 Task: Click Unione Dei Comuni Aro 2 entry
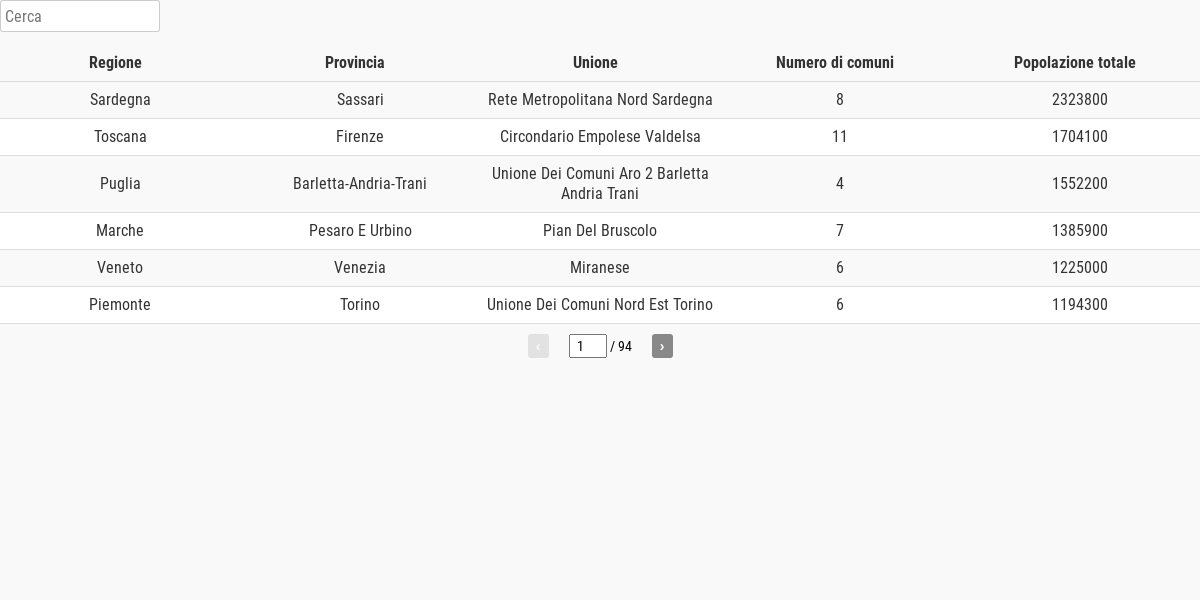tap(600, 184)
